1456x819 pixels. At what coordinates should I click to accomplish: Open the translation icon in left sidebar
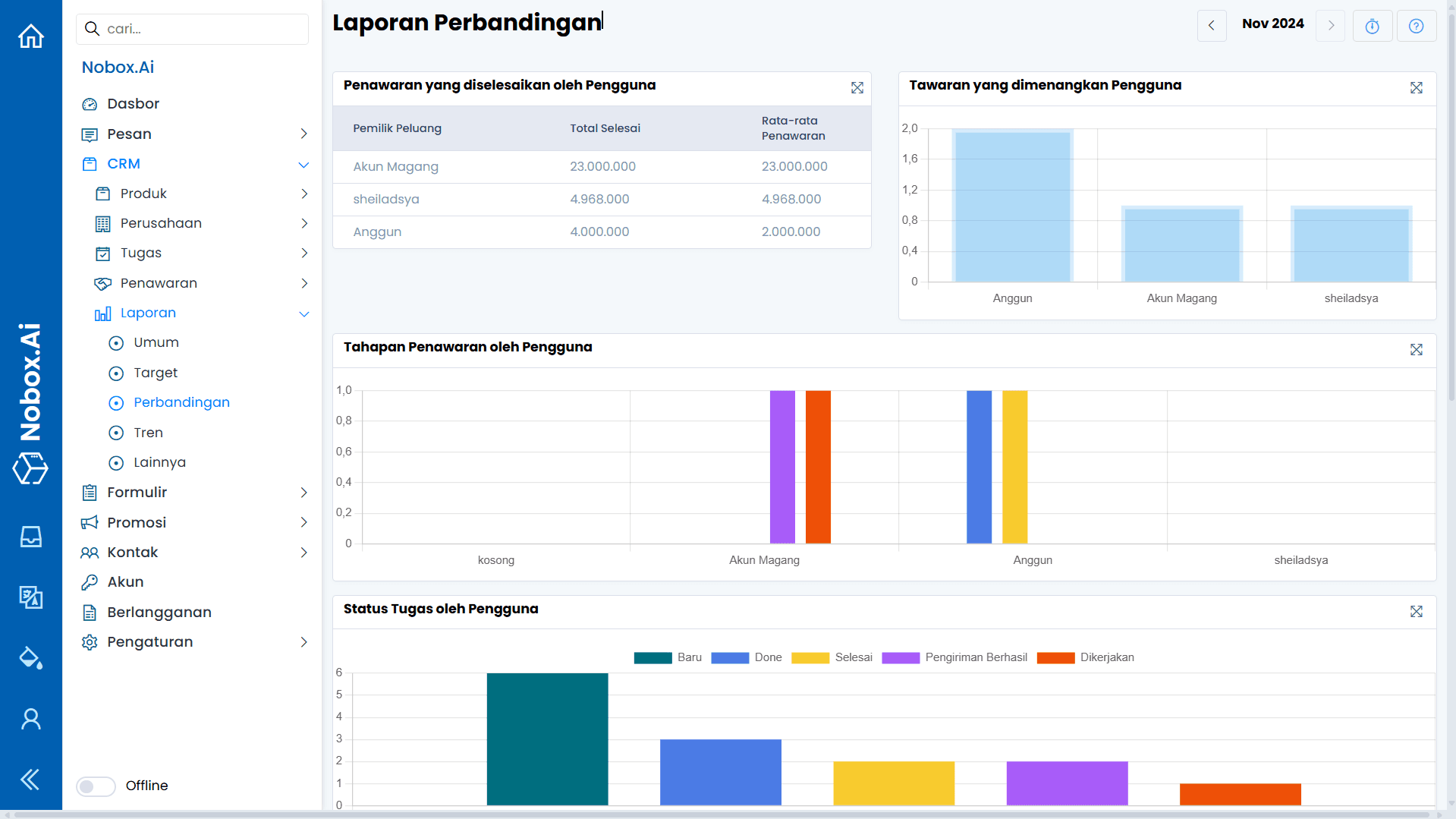pyautogui.click(x=30, y=597)
